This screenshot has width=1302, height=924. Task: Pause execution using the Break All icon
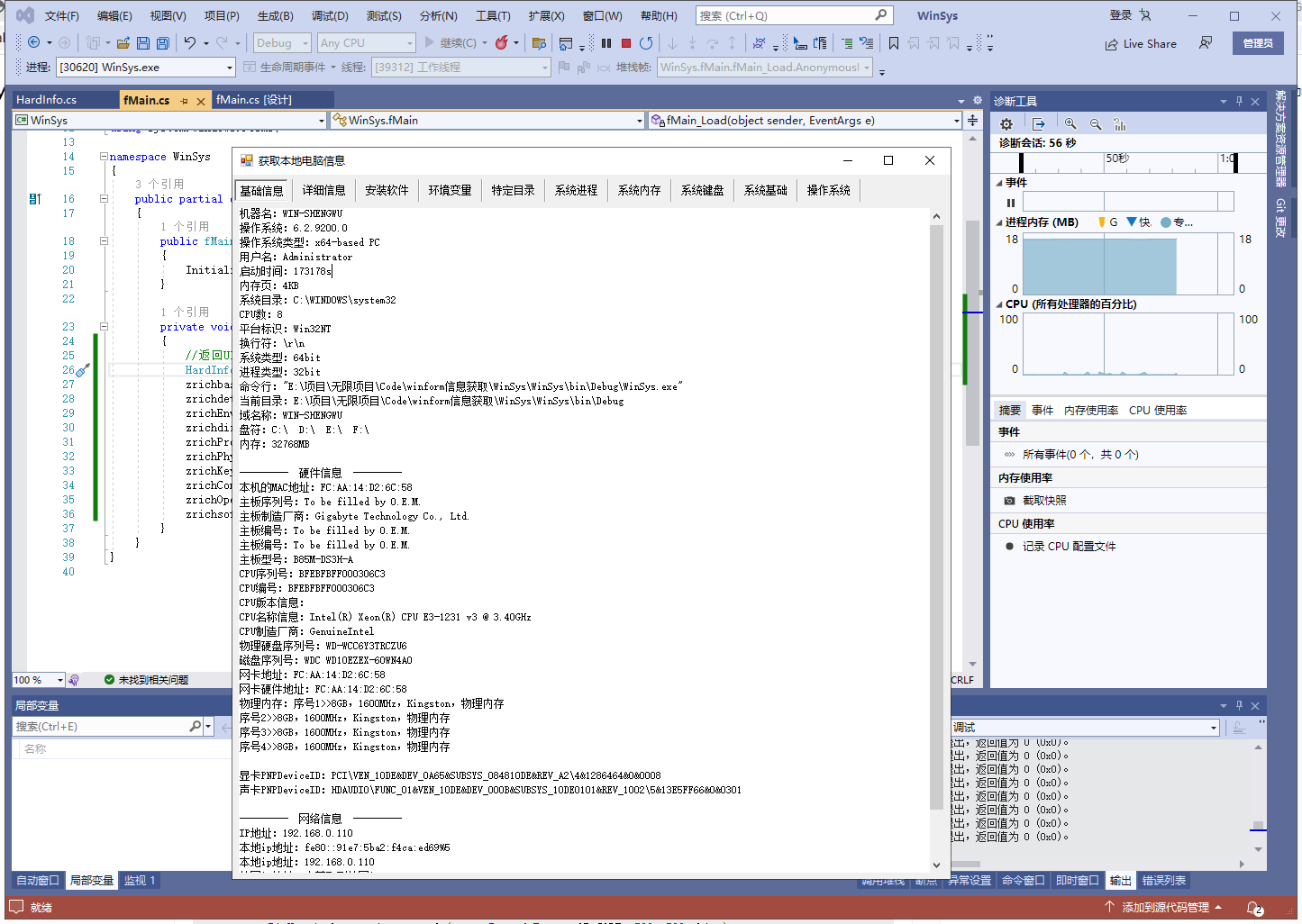pos(606,43)
